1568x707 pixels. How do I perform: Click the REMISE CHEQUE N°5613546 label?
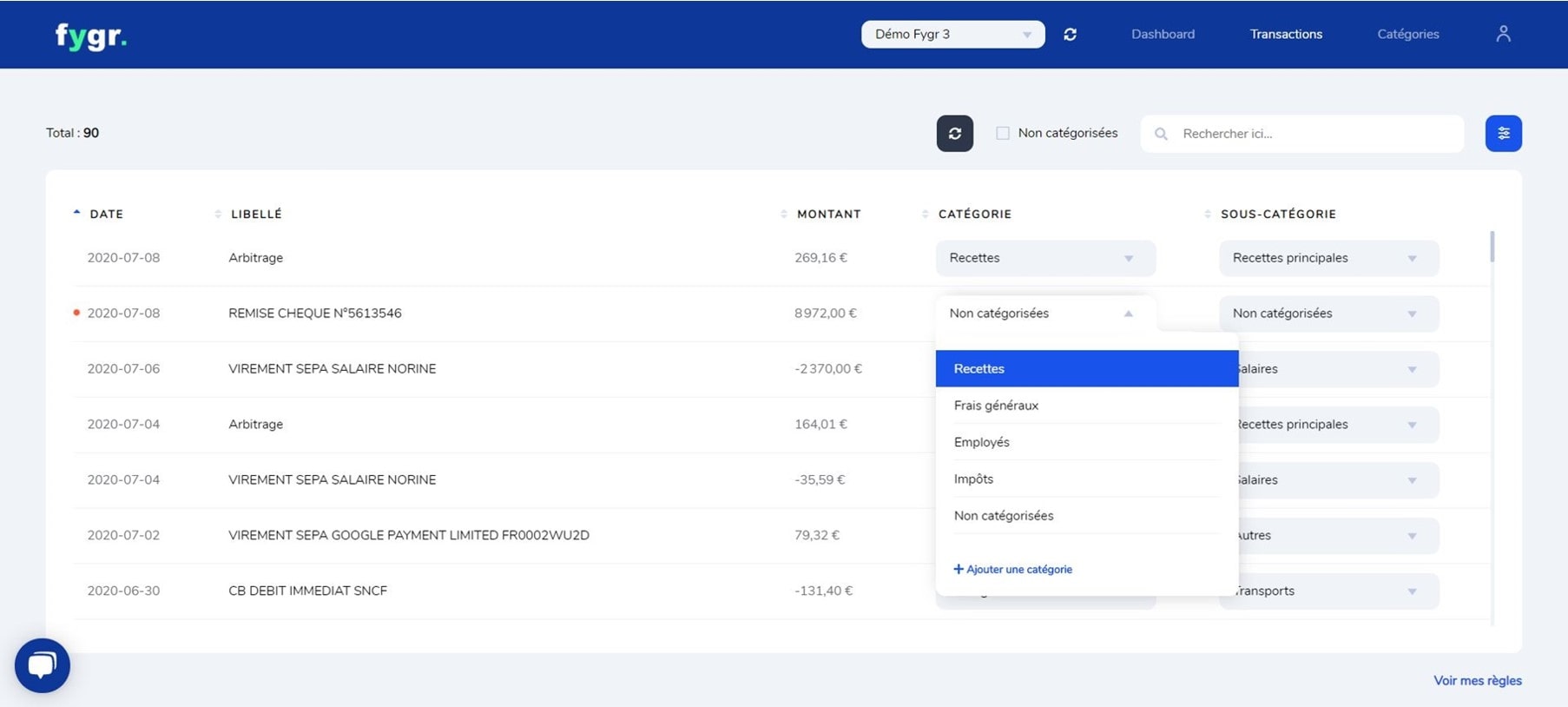(x=314, y=314)
